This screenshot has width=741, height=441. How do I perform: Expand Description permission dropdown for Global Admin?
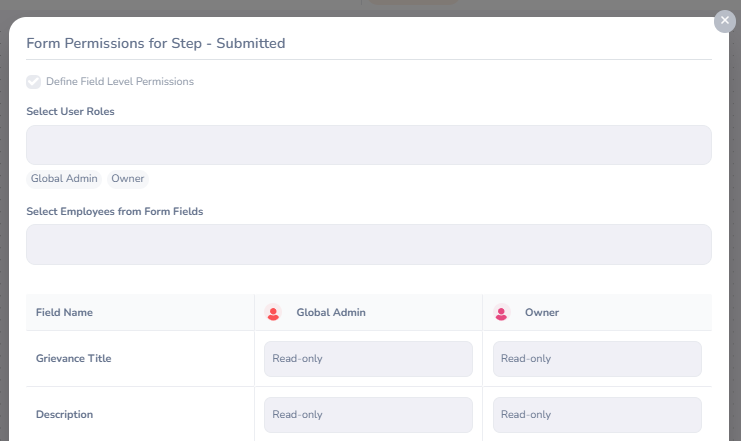[x=368, y=415]
